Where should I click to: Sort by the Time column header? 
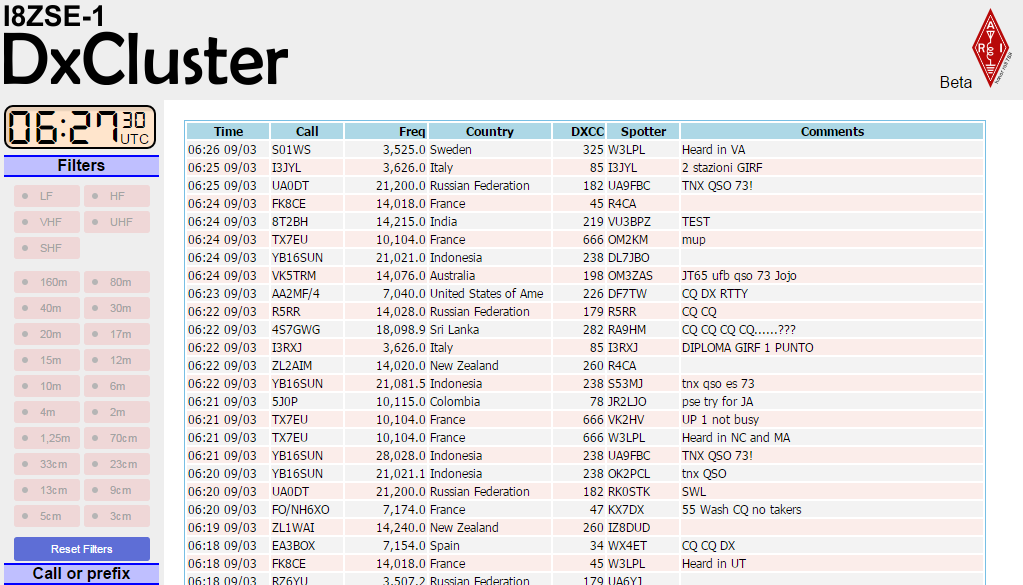228,131
